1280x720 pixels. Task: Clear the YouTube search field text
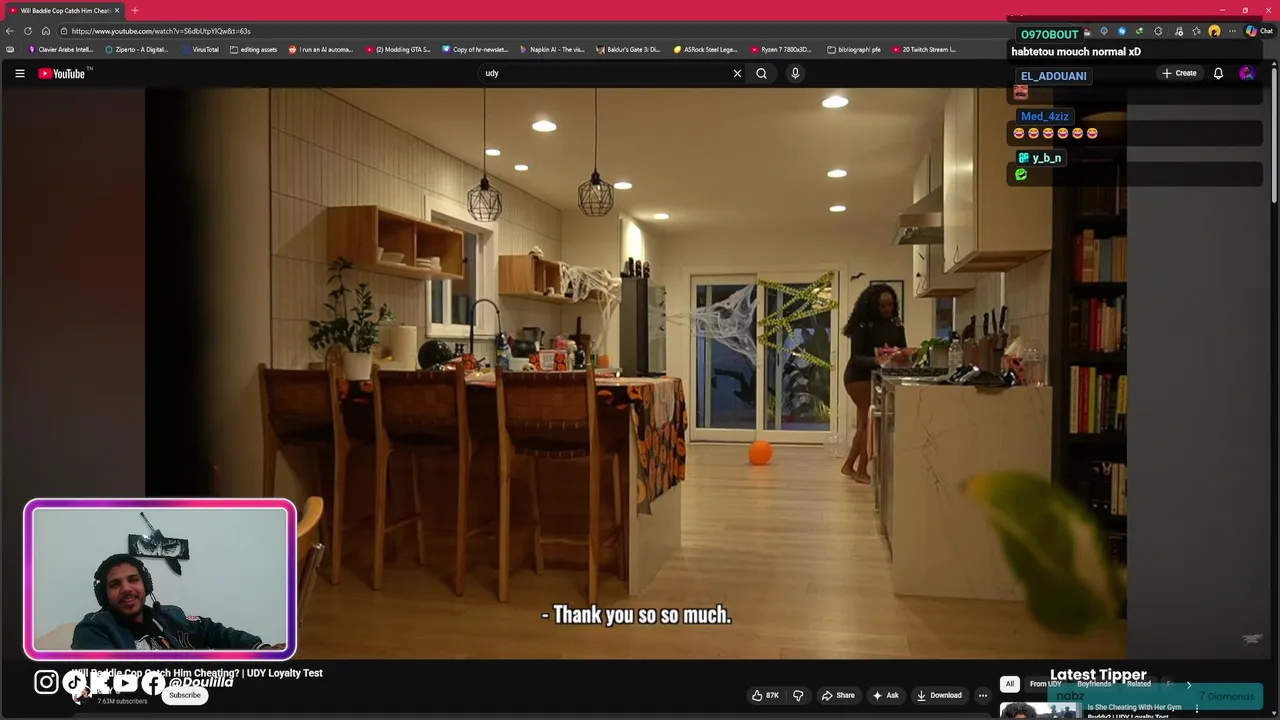tap(737, 73)
